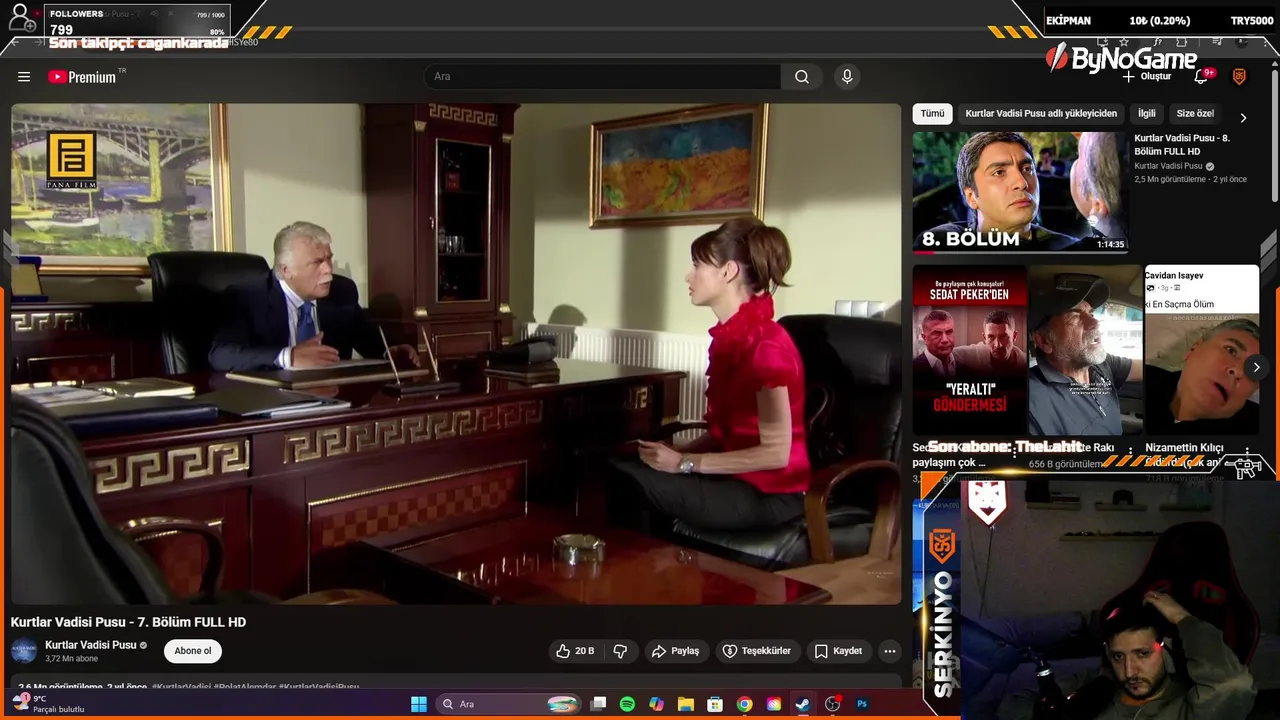Open Spotify from the taskbar
The height and width of the screenshot is (720, 1280).
tap(627, 704)
